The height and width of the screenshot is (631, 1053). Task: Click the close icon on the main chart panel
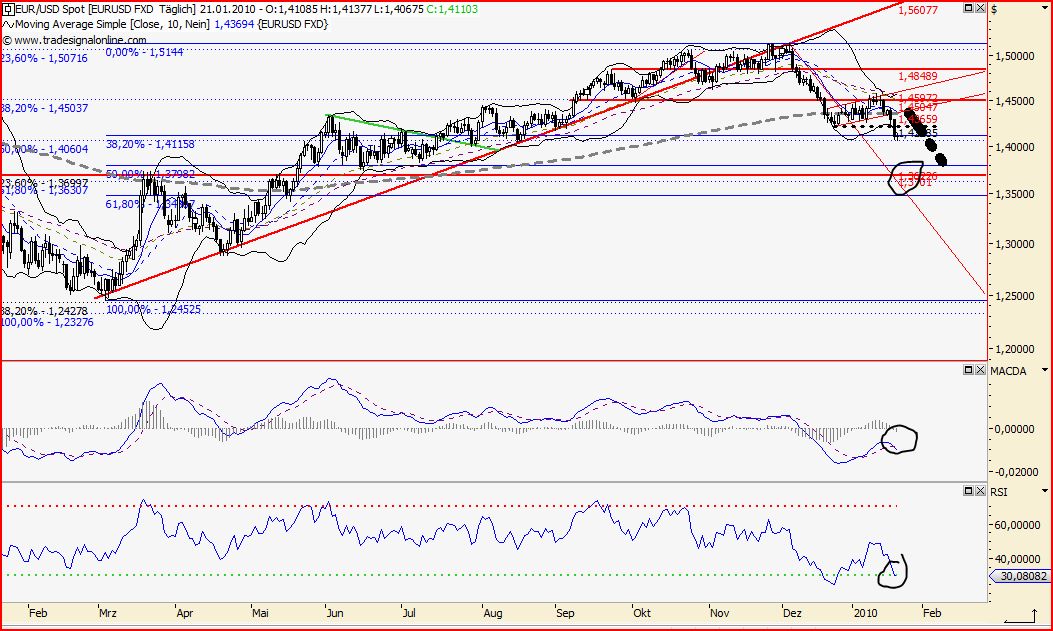tap(979, 7)
